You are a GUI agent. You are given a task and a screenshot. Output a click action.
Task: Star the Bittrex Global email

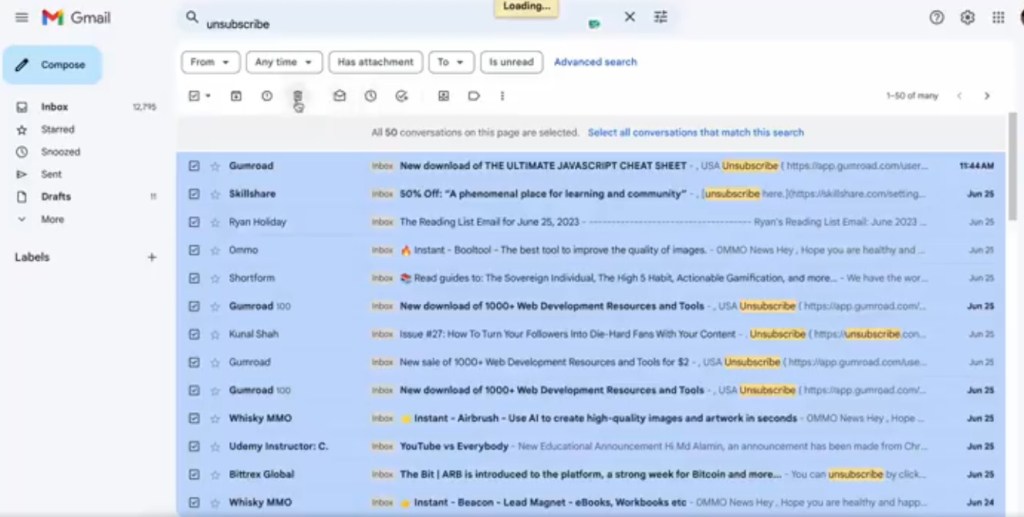coord(215,475)
